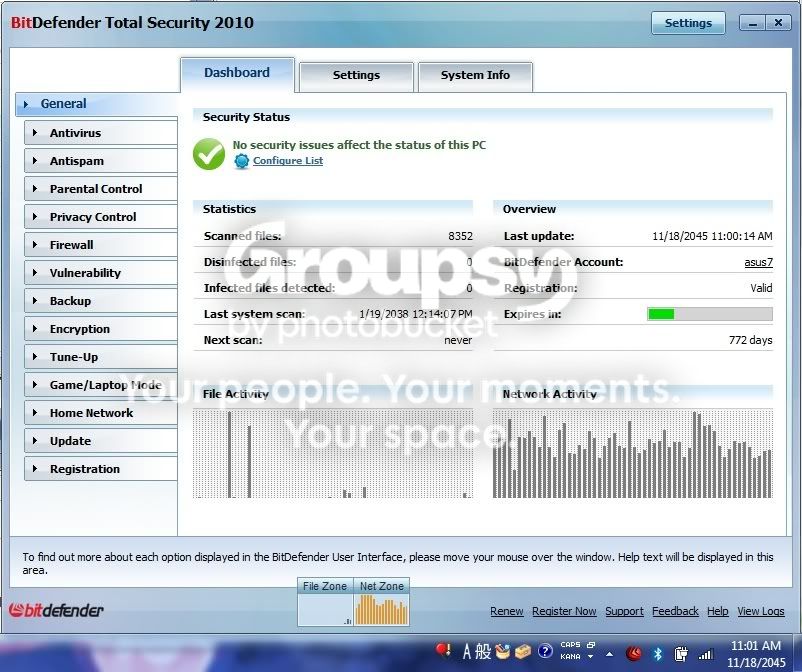Viewport: 802px width, 672px height.
Task: Click the Scanned files value 8352
Action: click(460, 236)
